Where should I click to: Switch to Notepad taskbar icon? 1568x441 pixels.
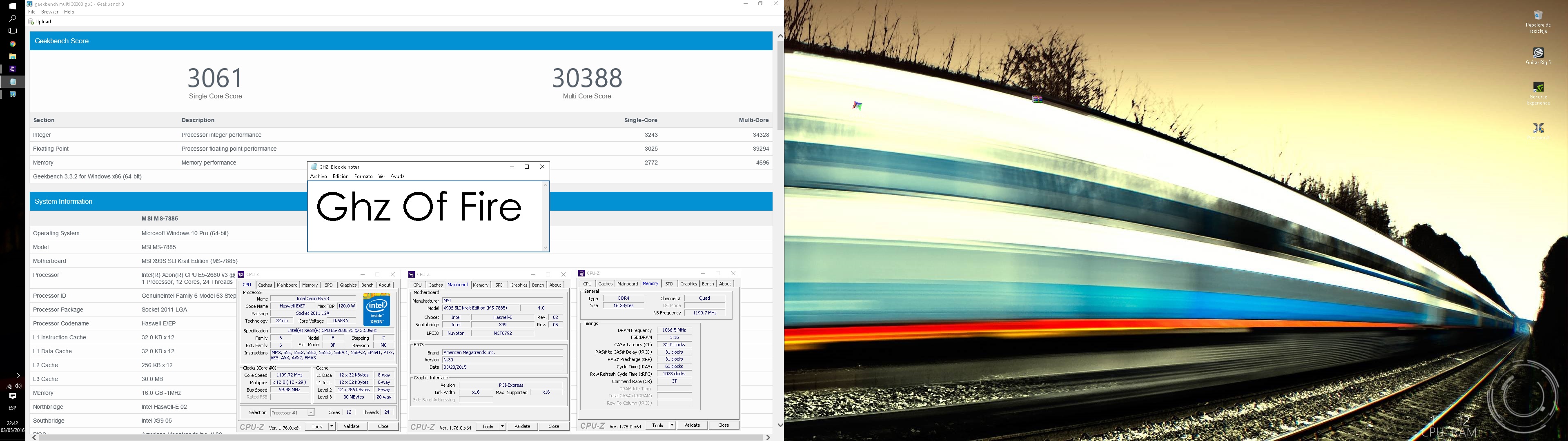point(12,82)
